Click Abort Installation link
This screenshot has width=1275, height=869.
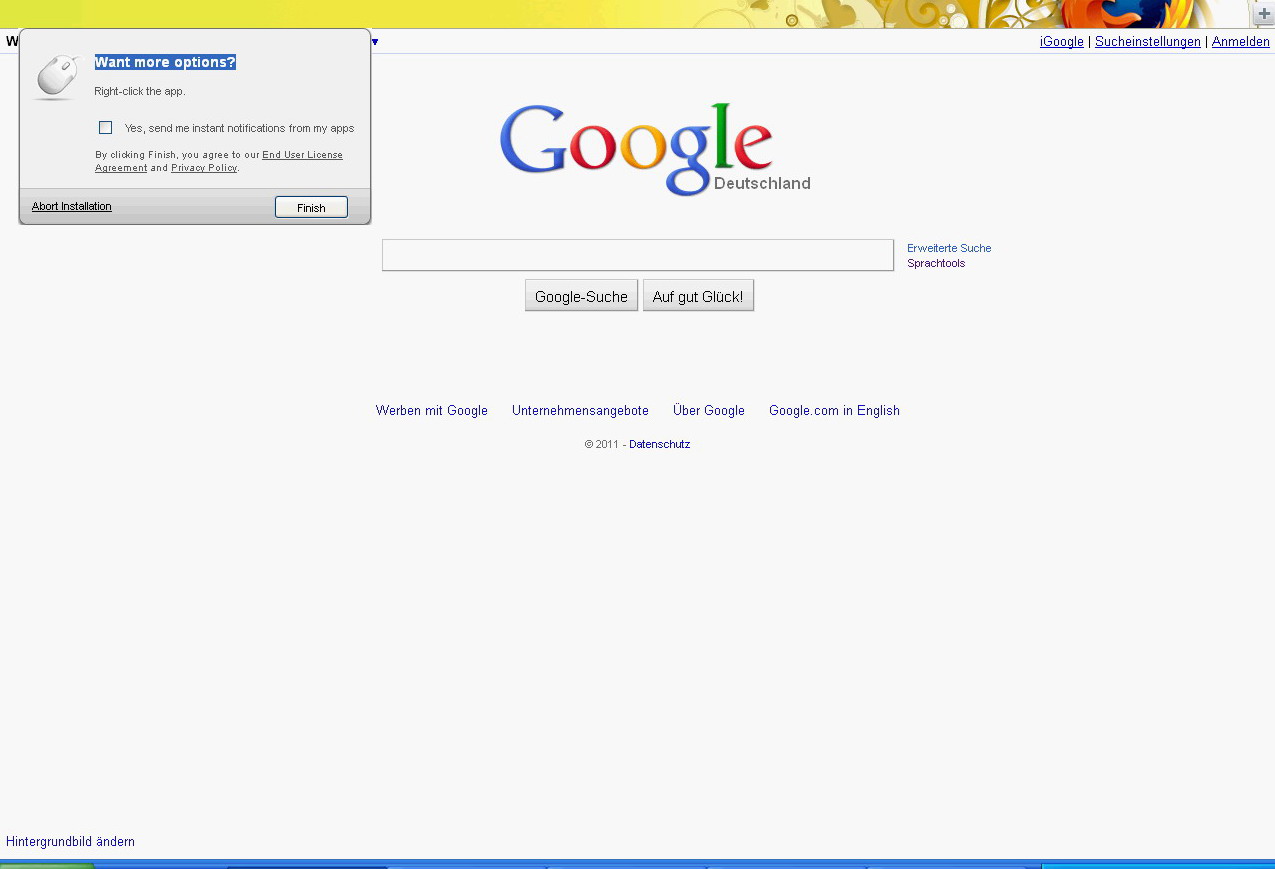click(72, 206)
